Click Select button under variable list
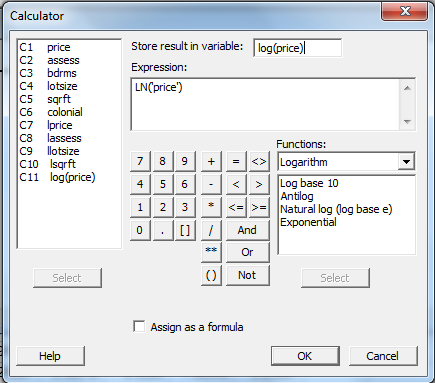The width and height of the screenshot is (435, 383). click(x=67, y=278)
